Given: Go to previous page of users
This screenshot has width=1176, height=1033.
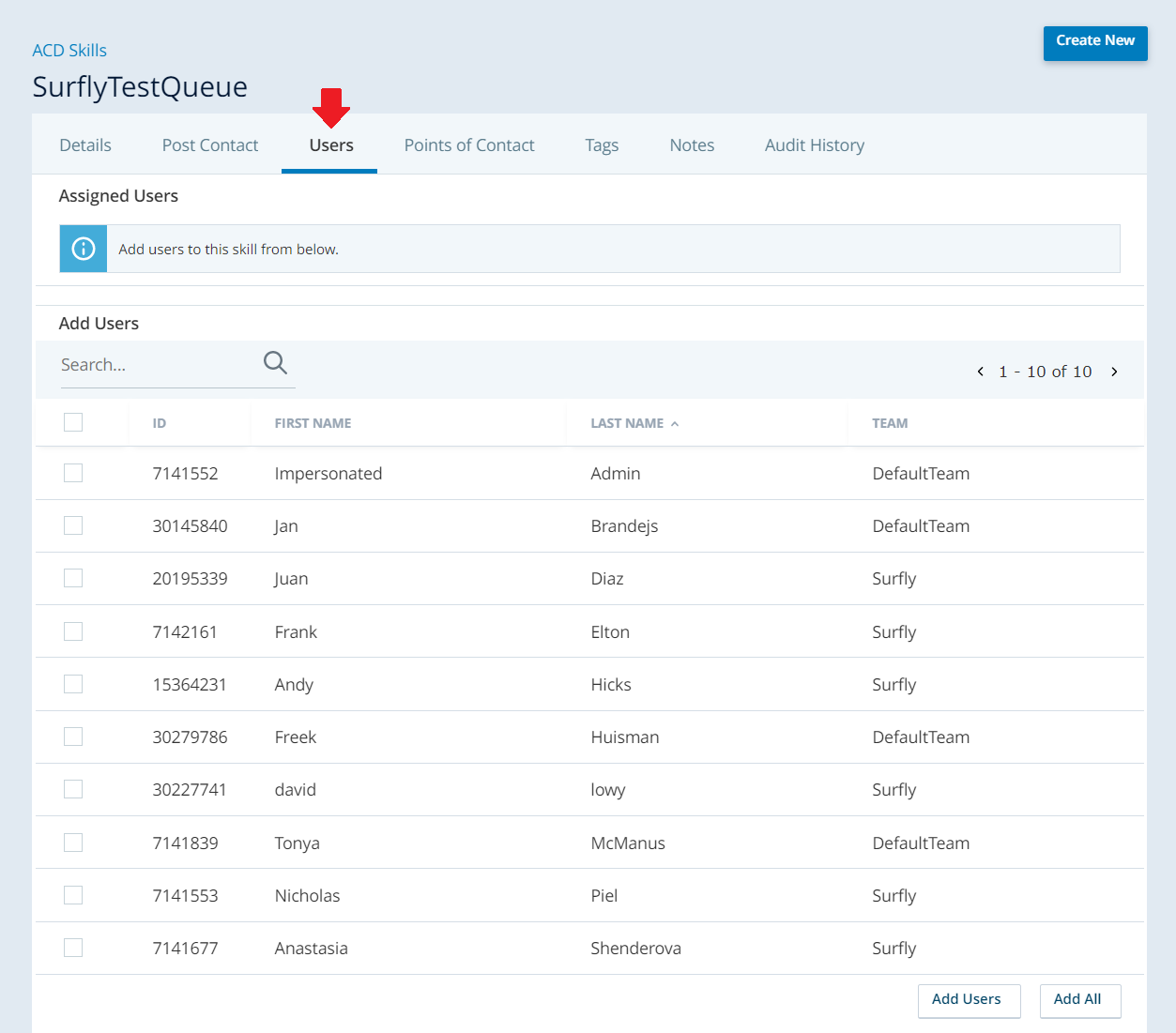Looking at the screenshot, I should (981, 372).
